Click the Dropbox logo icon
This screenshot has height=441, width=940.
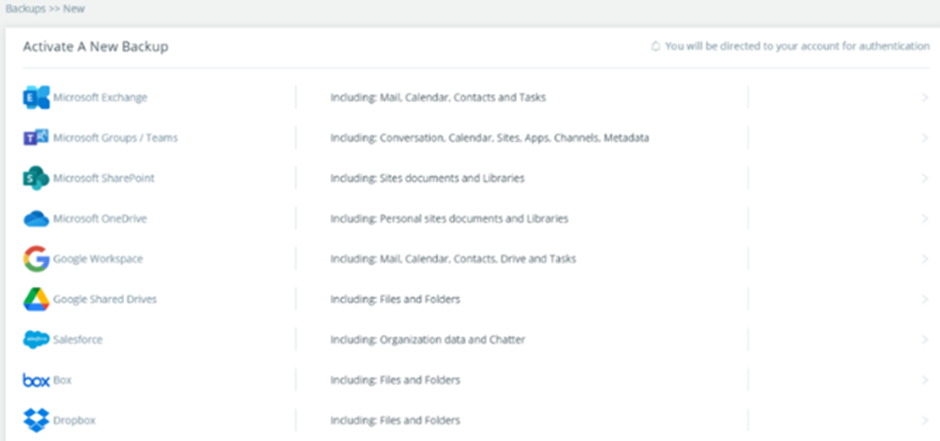[36, 420]
